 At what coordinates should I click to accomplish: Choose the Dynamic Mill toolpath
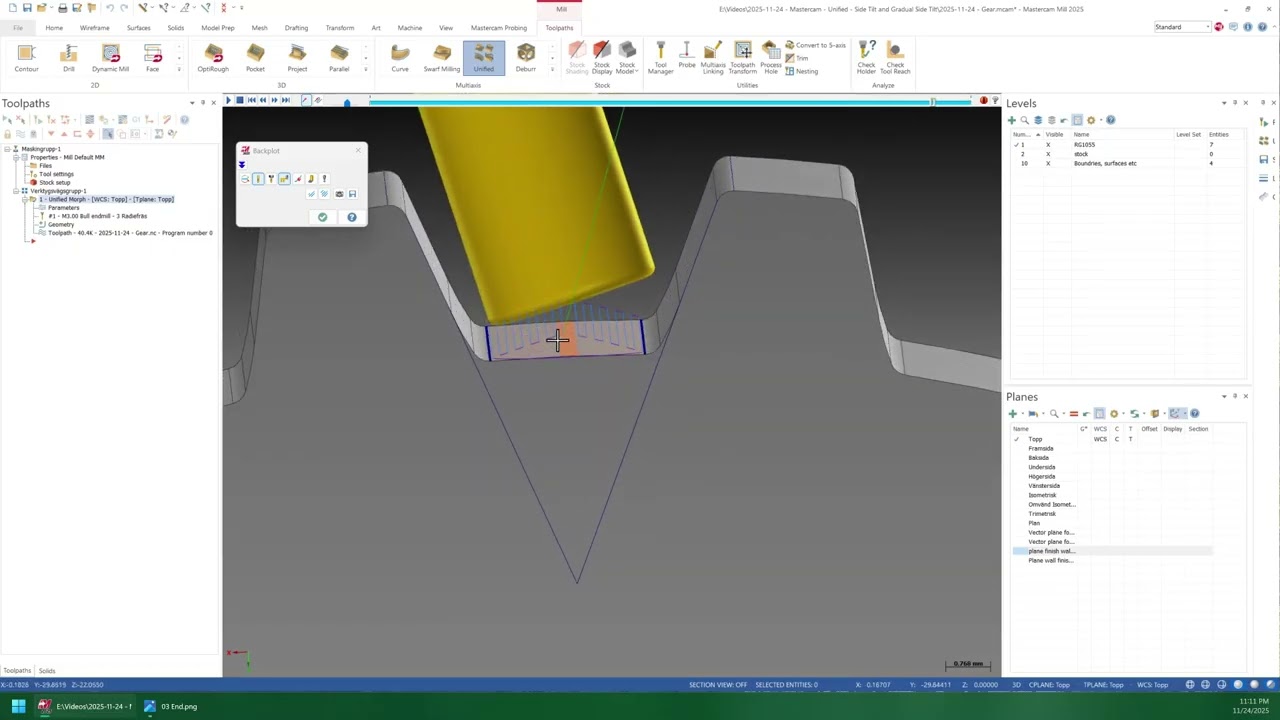tap(110, 58)
